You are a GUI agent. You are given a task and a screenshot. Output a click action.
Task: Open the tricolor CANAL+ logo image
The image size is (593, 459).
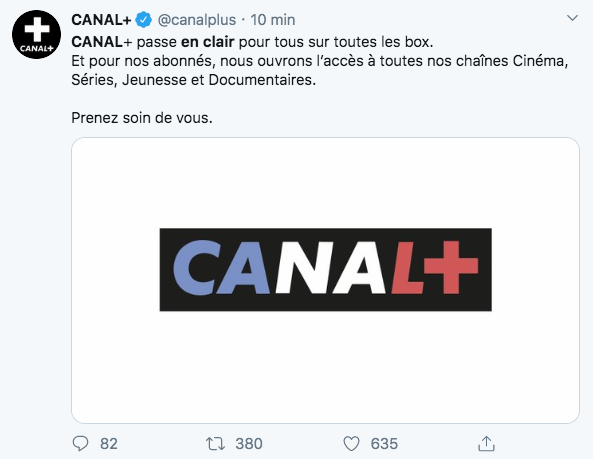326,270
